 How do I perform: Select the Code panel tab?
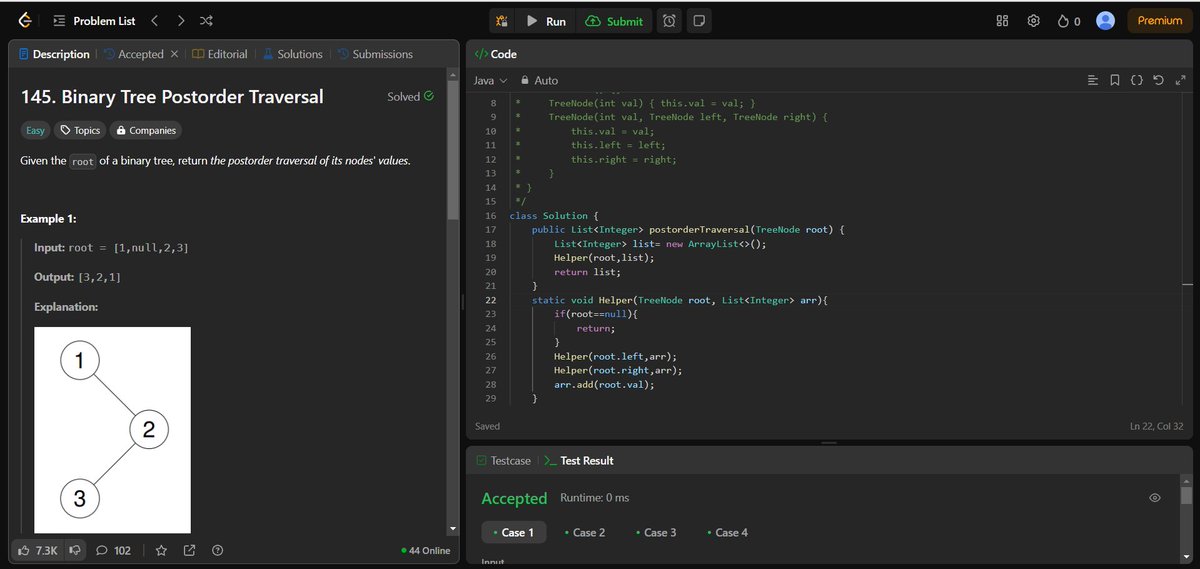click(495, 54)
